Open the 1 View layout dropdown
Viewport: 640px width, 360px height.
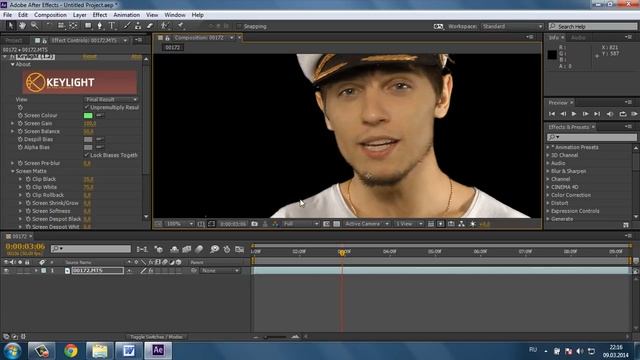pos(409,224)
